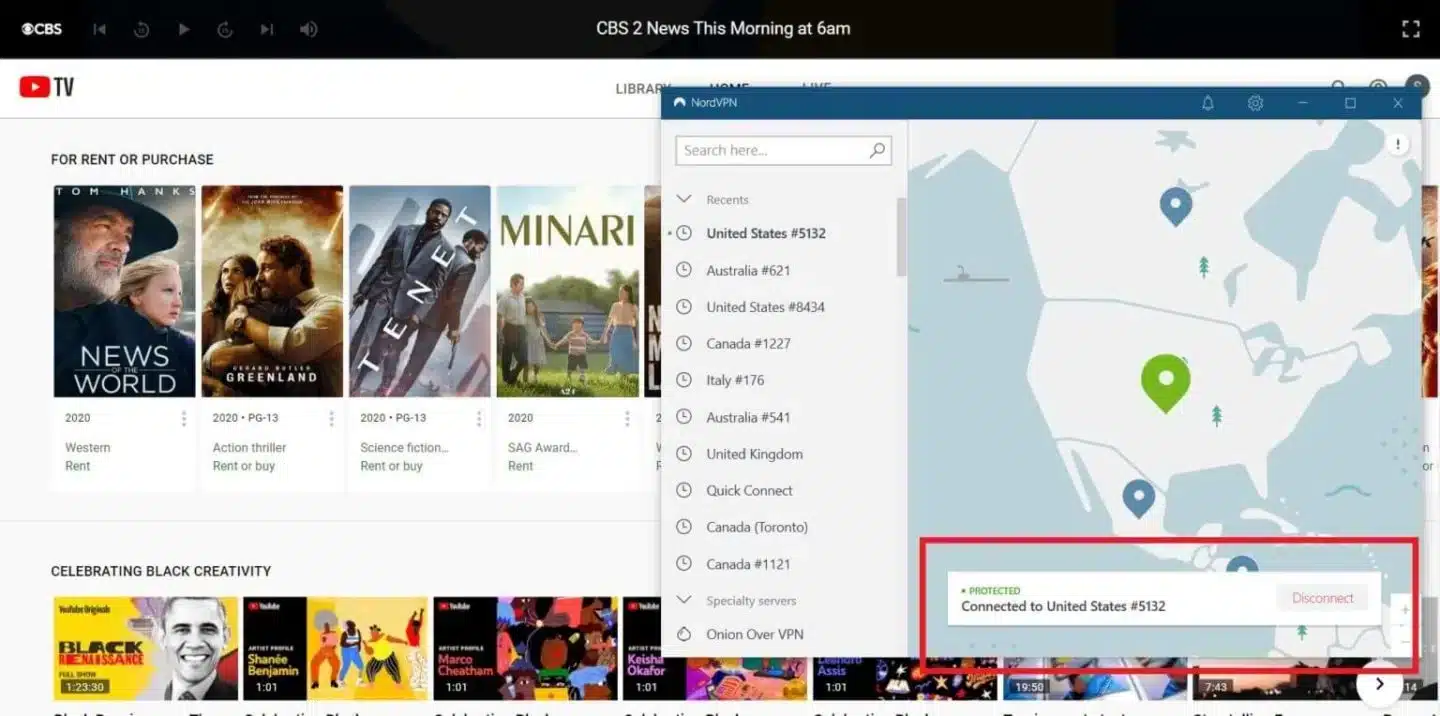Mute the player volume speaker icon
The image size is (1440, 716).
[309, 29]
